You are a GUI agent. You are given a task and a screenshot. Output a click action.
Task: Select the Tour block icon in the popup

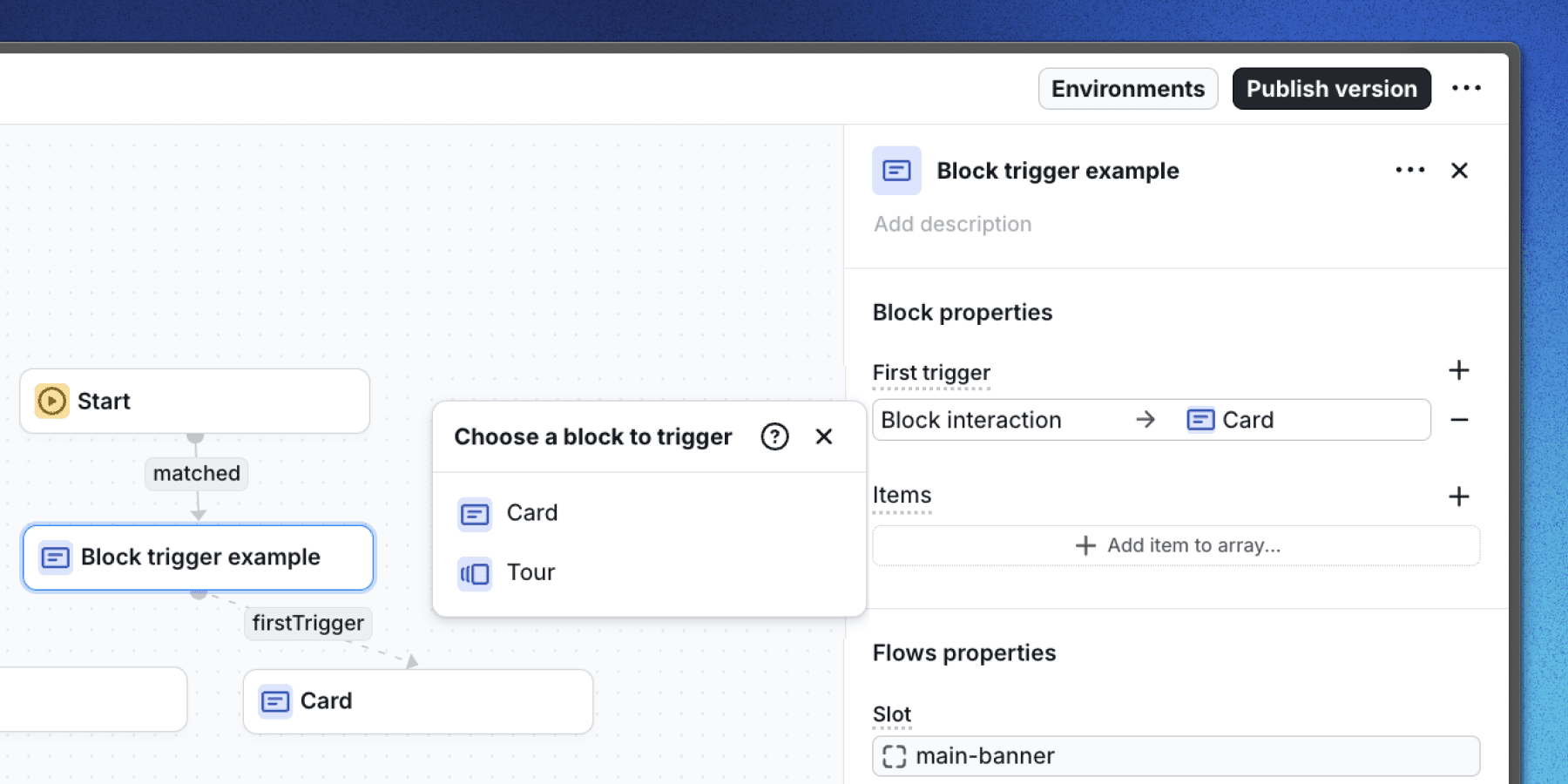point(475,573)
